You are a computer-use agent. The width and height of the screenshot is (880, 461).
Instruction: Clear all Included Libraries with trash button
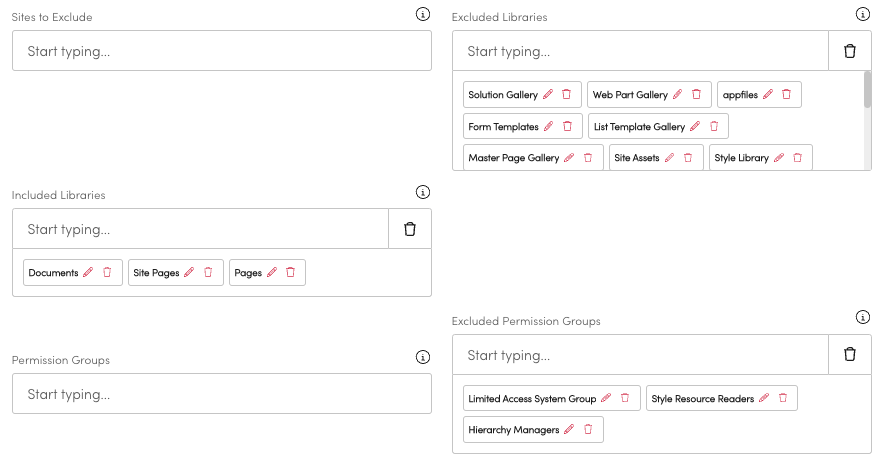(x=409, y=229)
